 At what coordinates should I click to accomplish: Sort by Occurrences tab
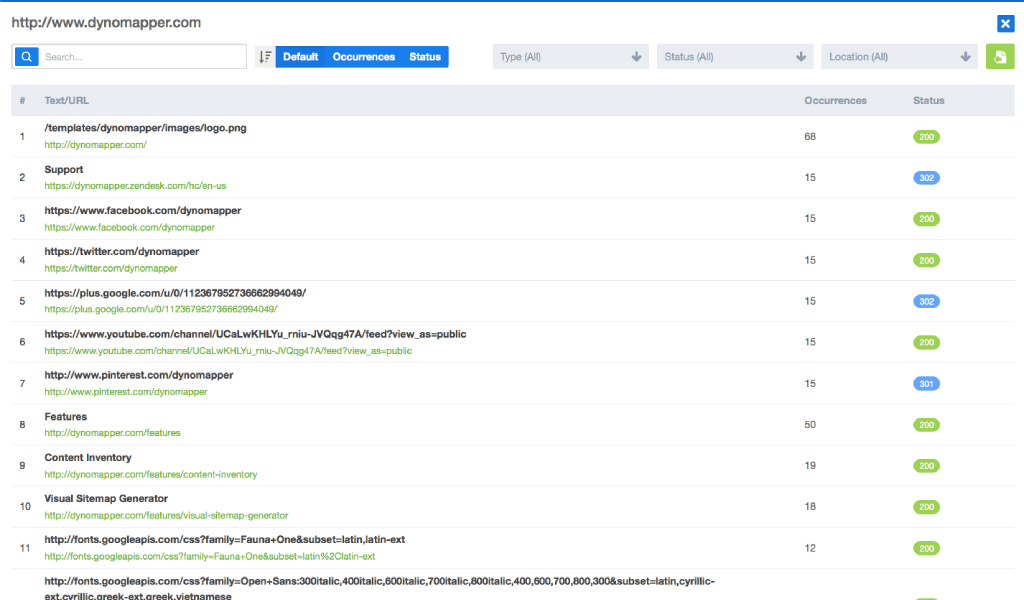[364, 57]
